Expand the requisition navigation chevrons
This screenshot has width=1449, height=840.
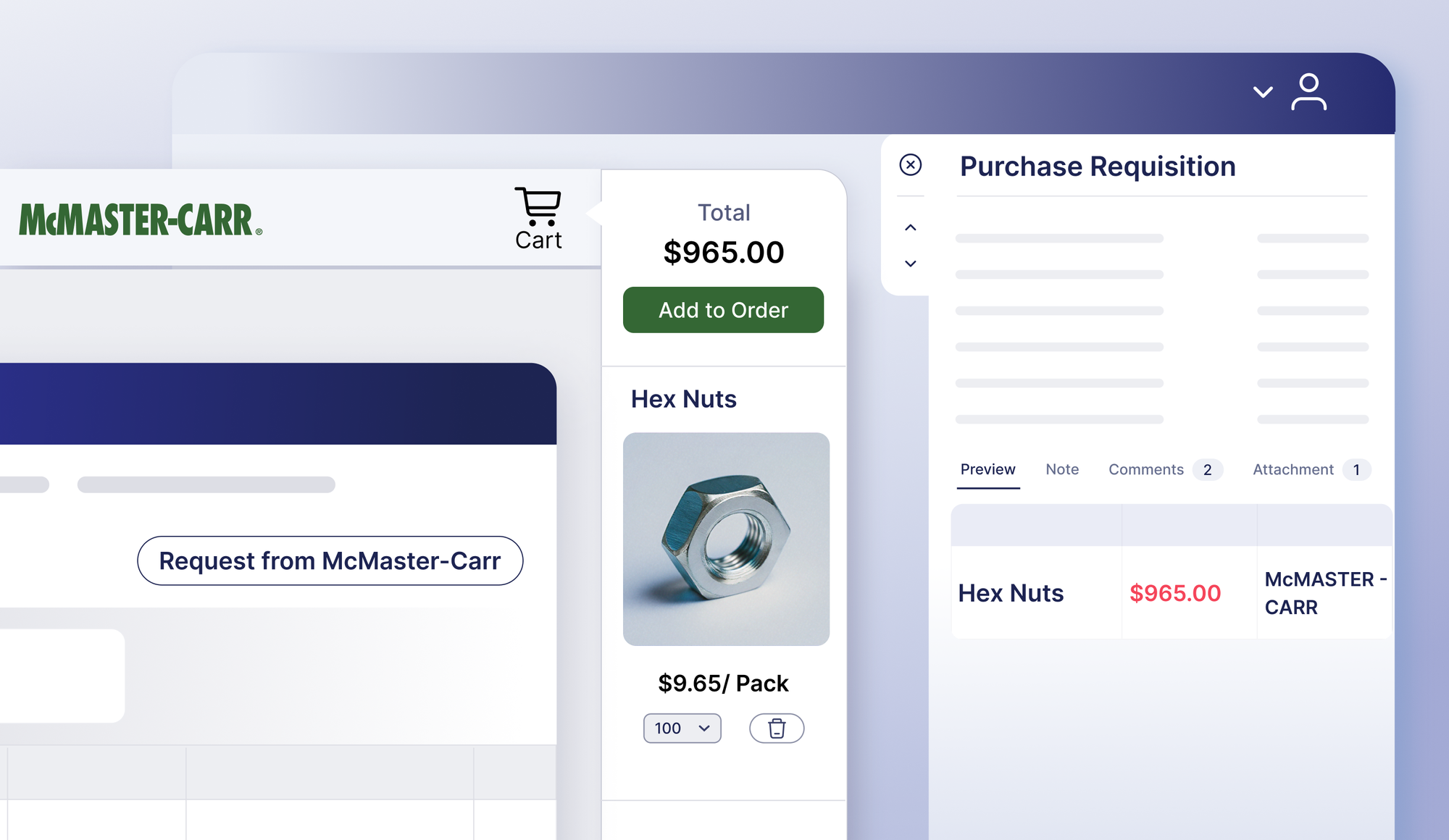point(910,227)
